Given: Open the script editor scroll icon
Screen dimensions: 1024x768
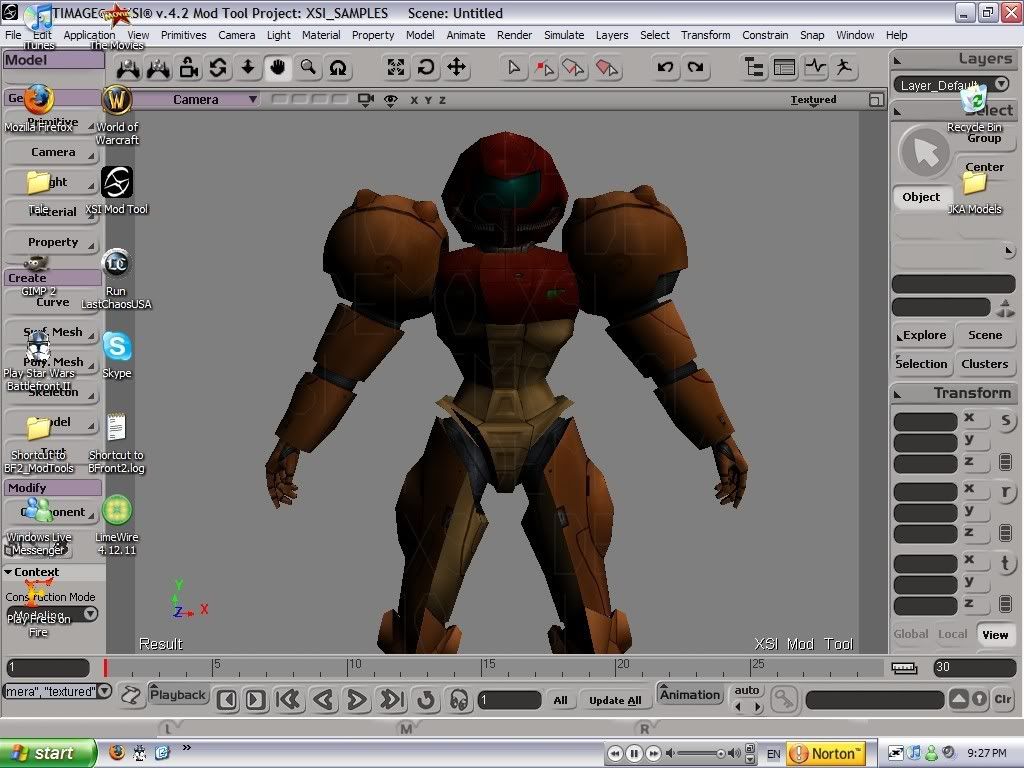Looking at the screenshot, I should click(x=131, y=696).
